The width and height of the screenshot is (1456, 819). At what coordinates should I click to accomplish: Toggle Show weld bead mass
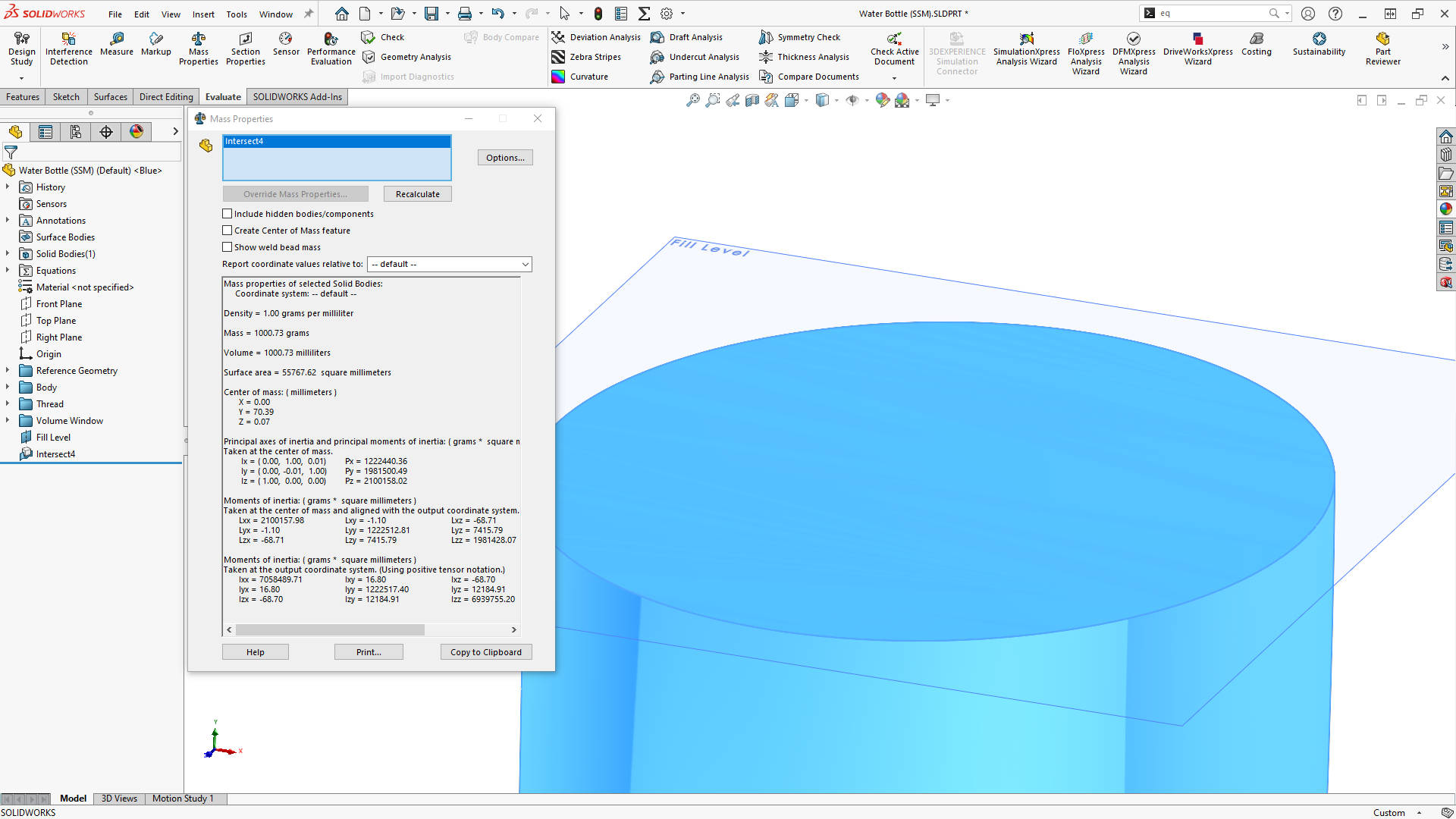pos(227,246)
